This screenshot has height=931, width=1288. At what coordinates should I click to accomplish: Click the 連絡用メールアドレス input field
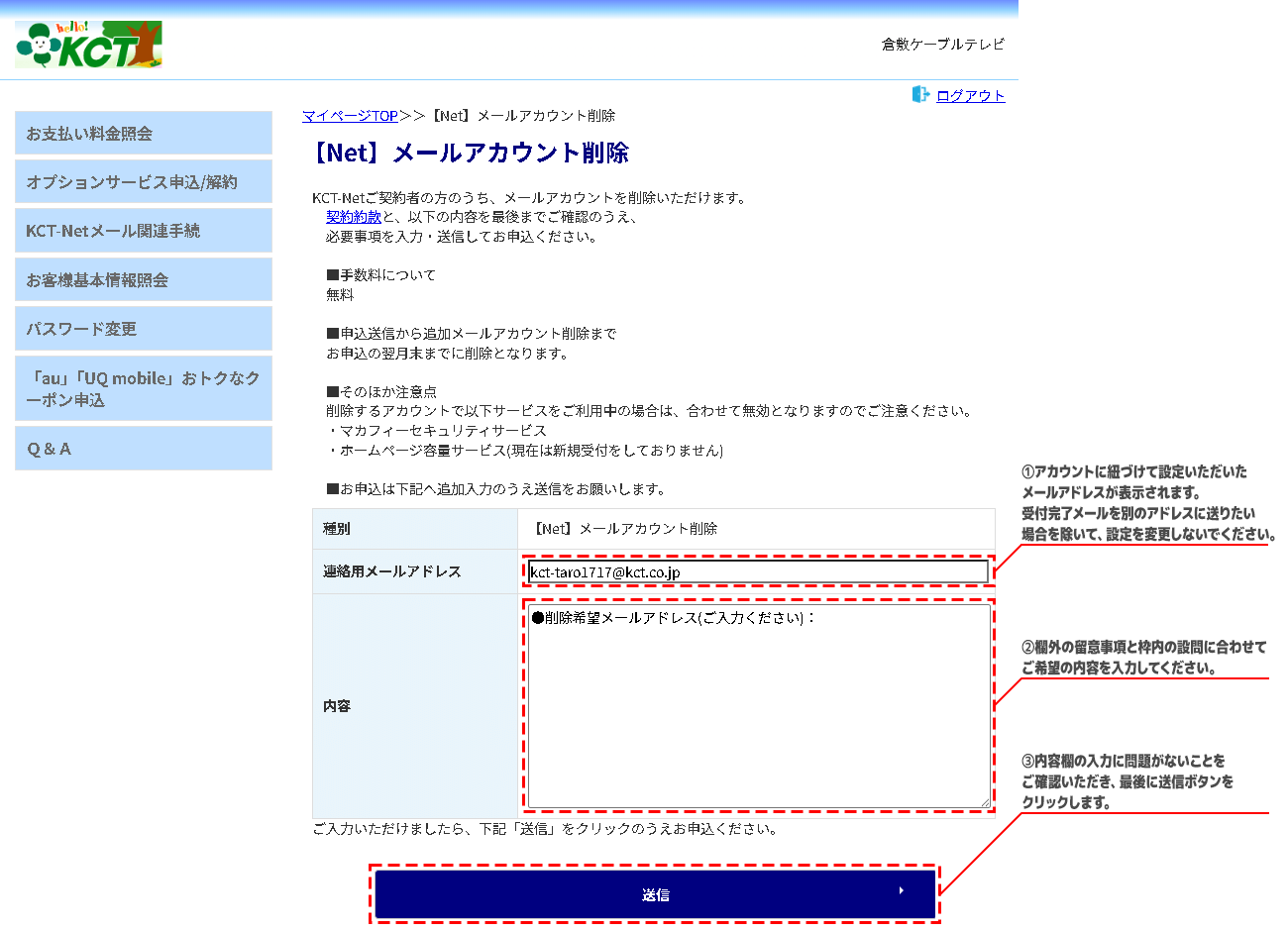click(x=758, y=572)
